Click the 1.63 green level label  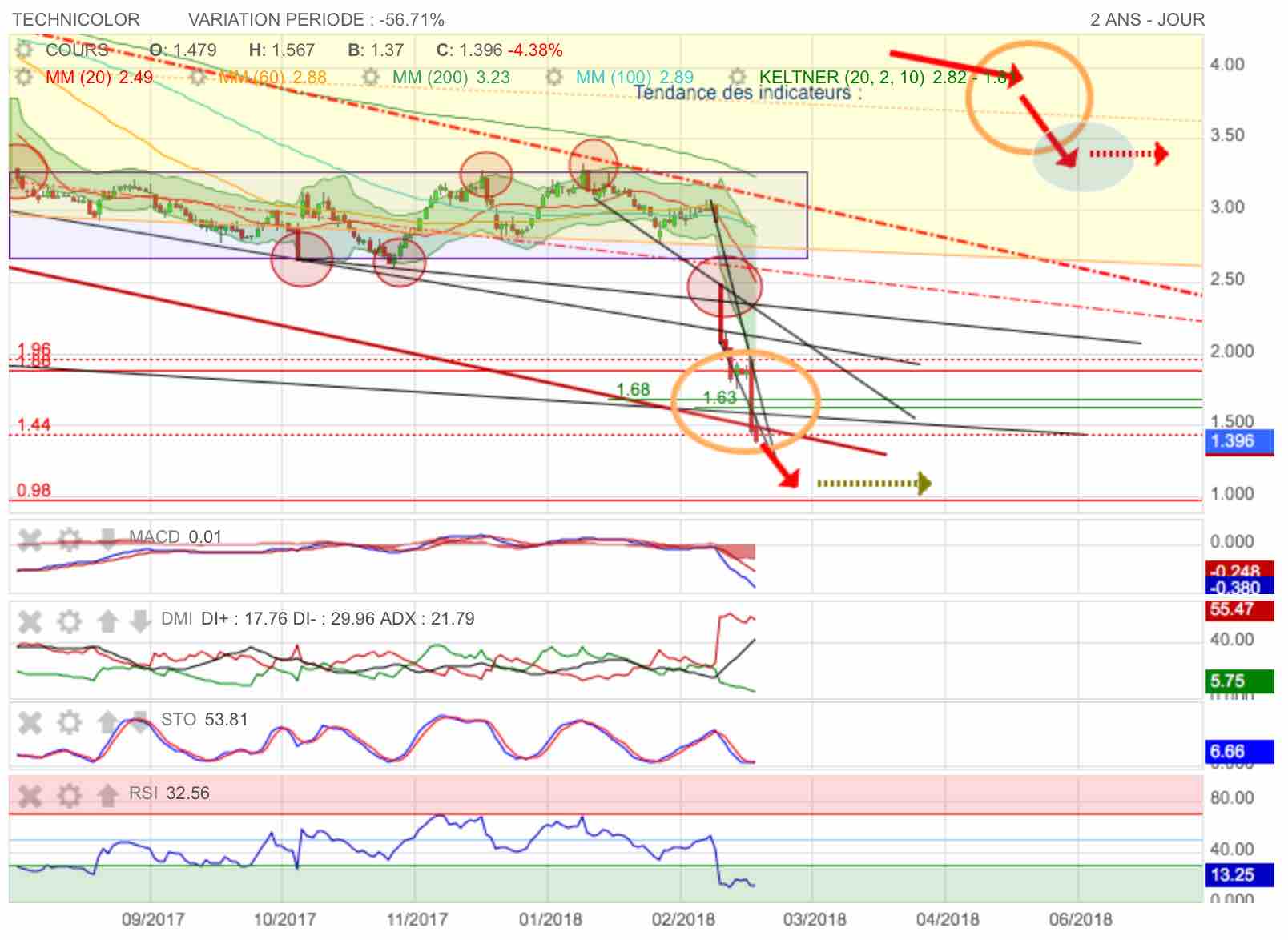(719, 397)
